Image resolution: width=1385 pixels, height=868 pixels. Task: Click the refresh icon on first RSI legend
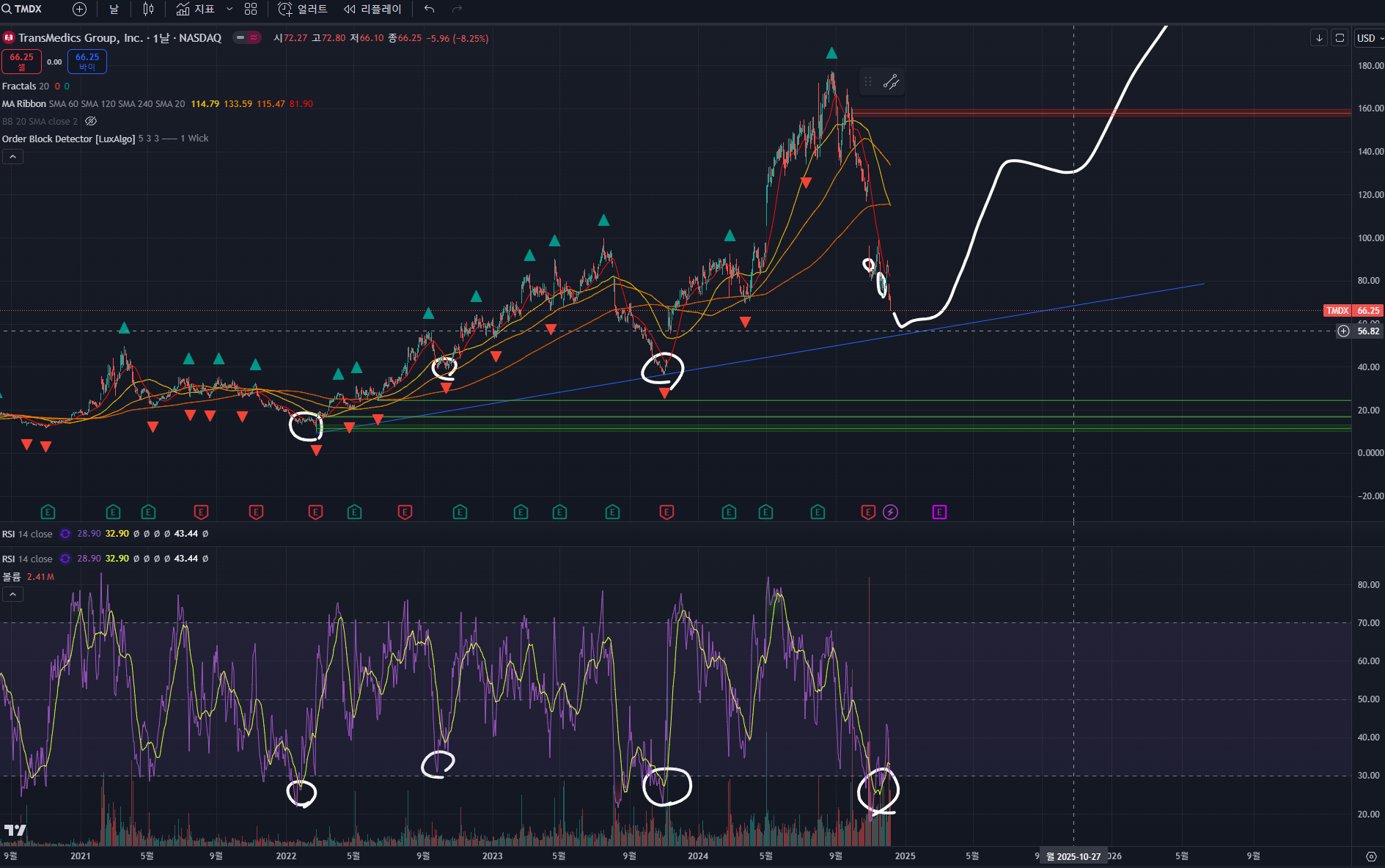click(65, 534)
